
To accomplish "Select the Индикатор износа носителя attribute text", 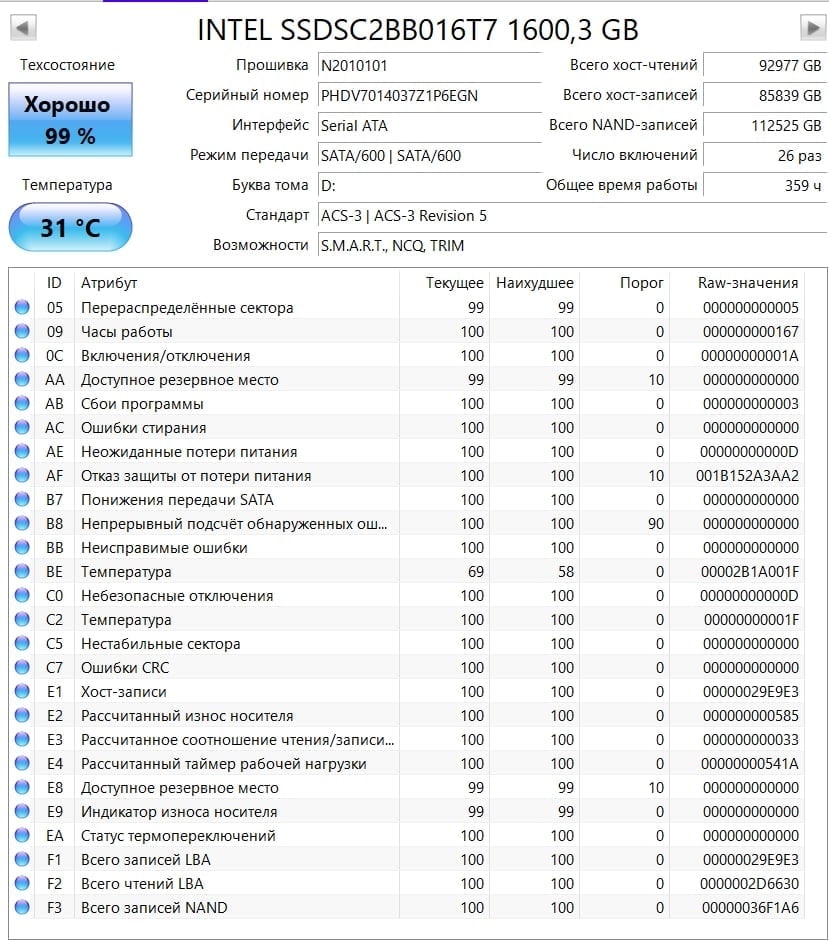I will [x=179, y=812].
